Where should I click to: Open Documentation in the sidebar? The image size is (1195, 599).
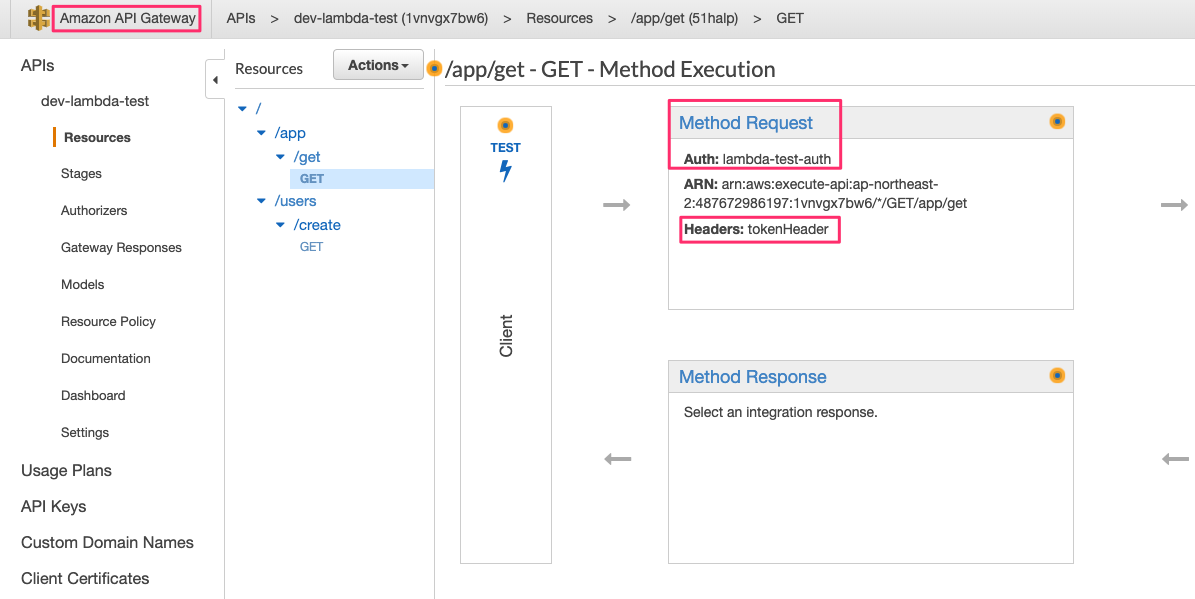click(x=106, y=358)
